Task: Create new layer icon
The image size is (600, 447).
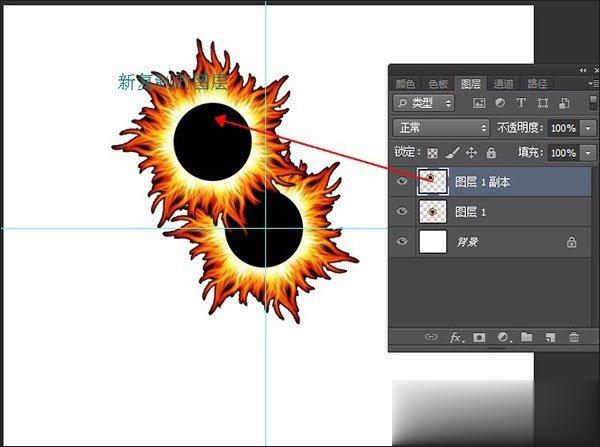Action: (x=550, y=337)
